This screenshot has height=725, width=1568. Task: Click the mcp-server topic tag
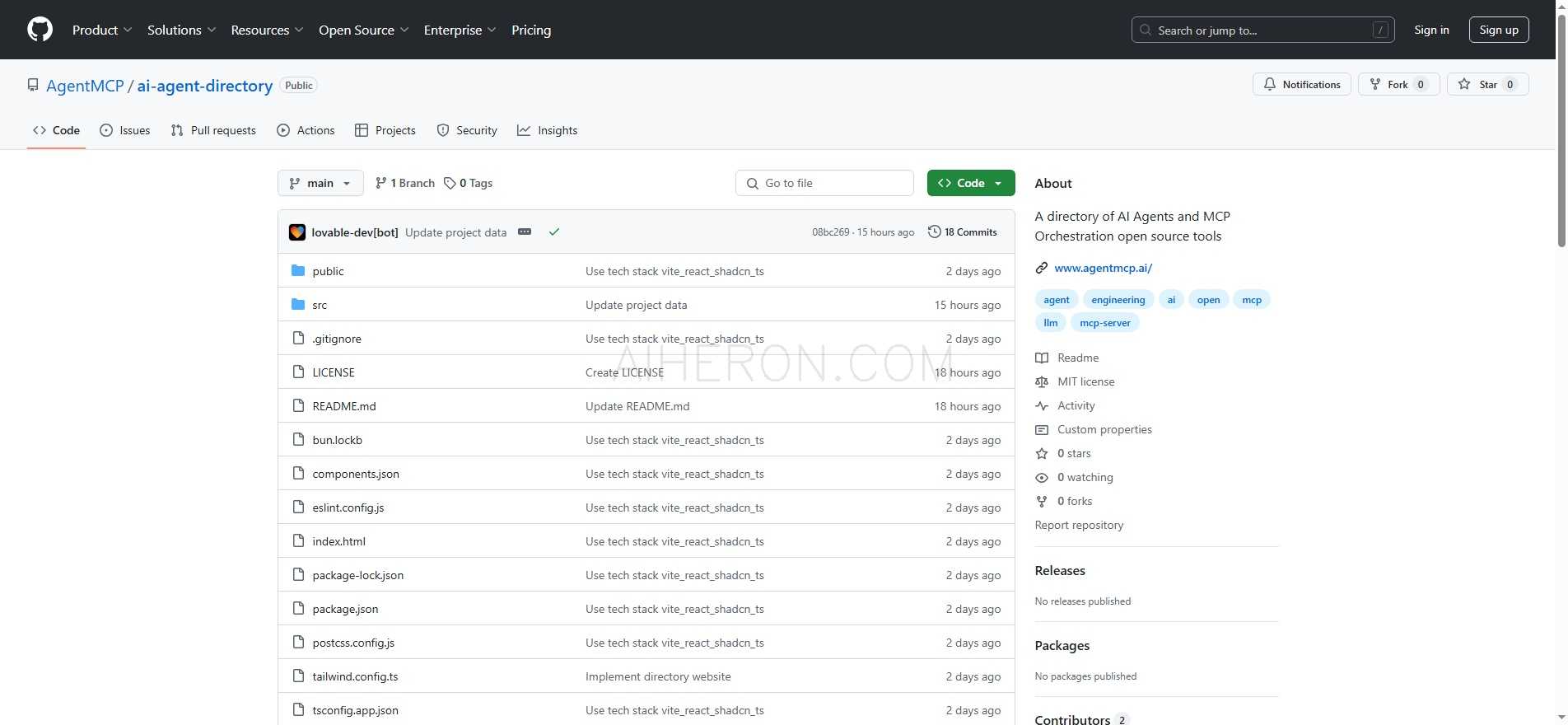click(x=1104, y=323)
